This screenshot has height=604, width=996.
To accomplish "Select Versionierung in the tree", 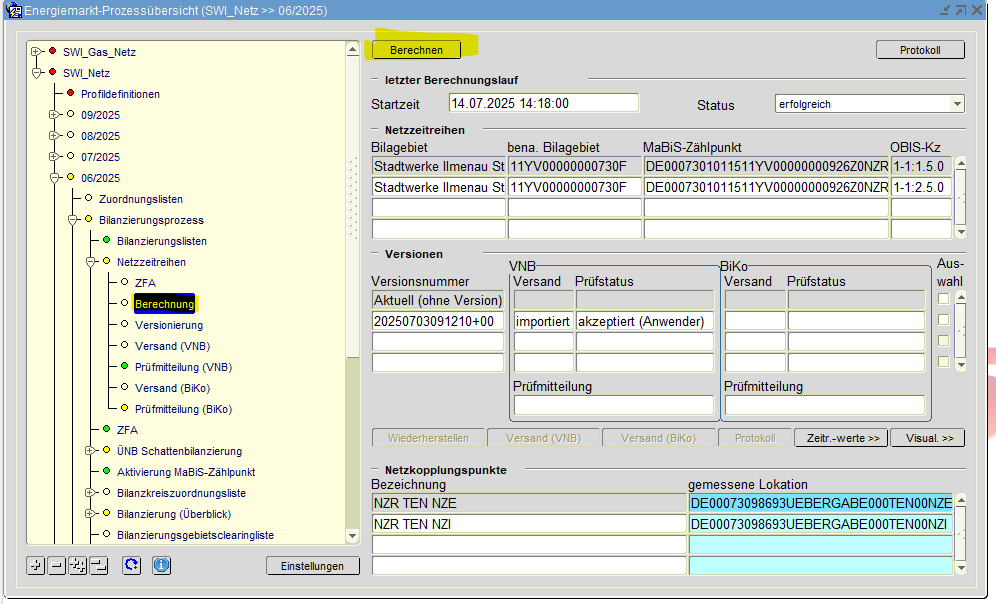I will [x=168, y=325].
